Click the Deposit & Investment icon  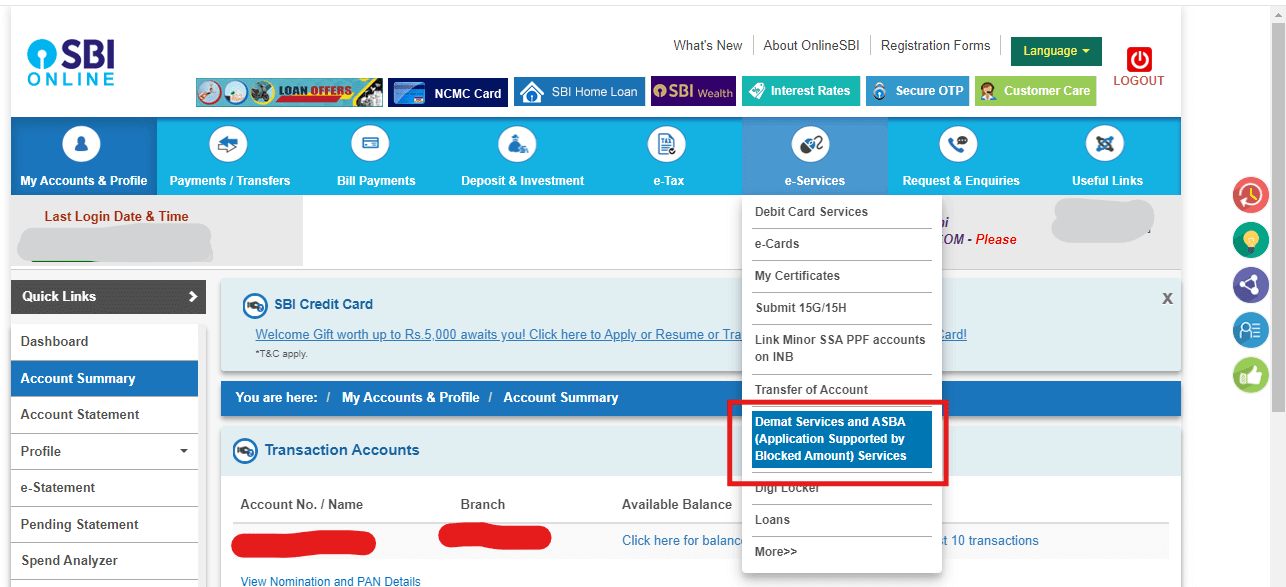517,143
